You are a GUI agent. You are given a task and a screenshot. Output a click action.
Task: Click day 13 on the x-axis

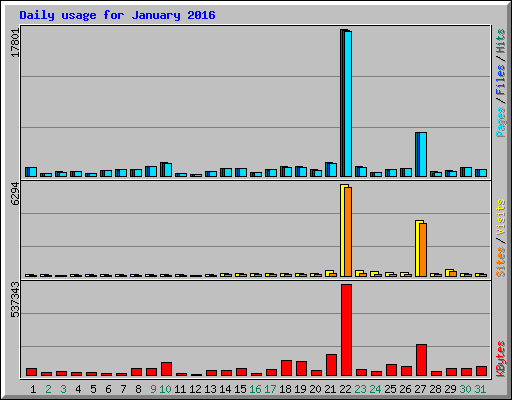coord(210,389)
